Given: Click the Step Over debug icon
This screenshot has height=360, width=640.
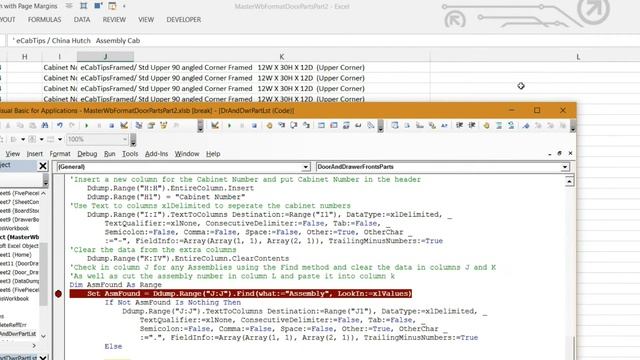Looking at the screenshot, I should [x=293, y=125].
